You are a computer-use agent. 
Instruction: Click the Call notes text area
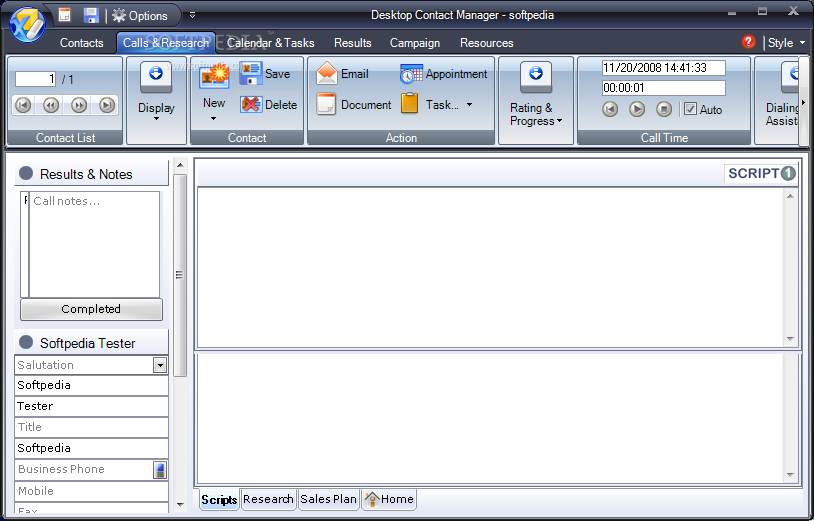(94, 244)
